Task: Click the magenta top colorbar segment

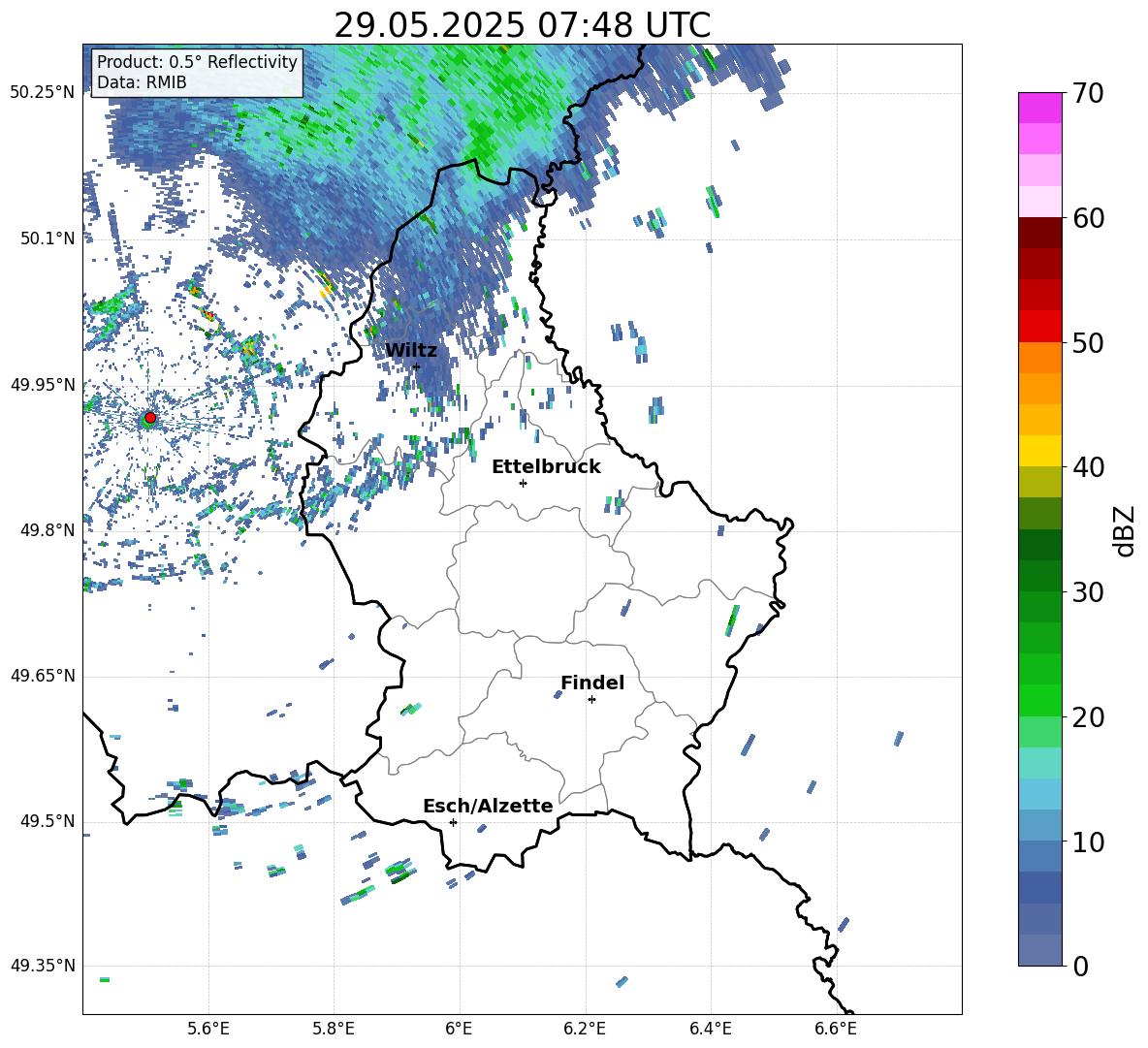Action: [1039, 108]
